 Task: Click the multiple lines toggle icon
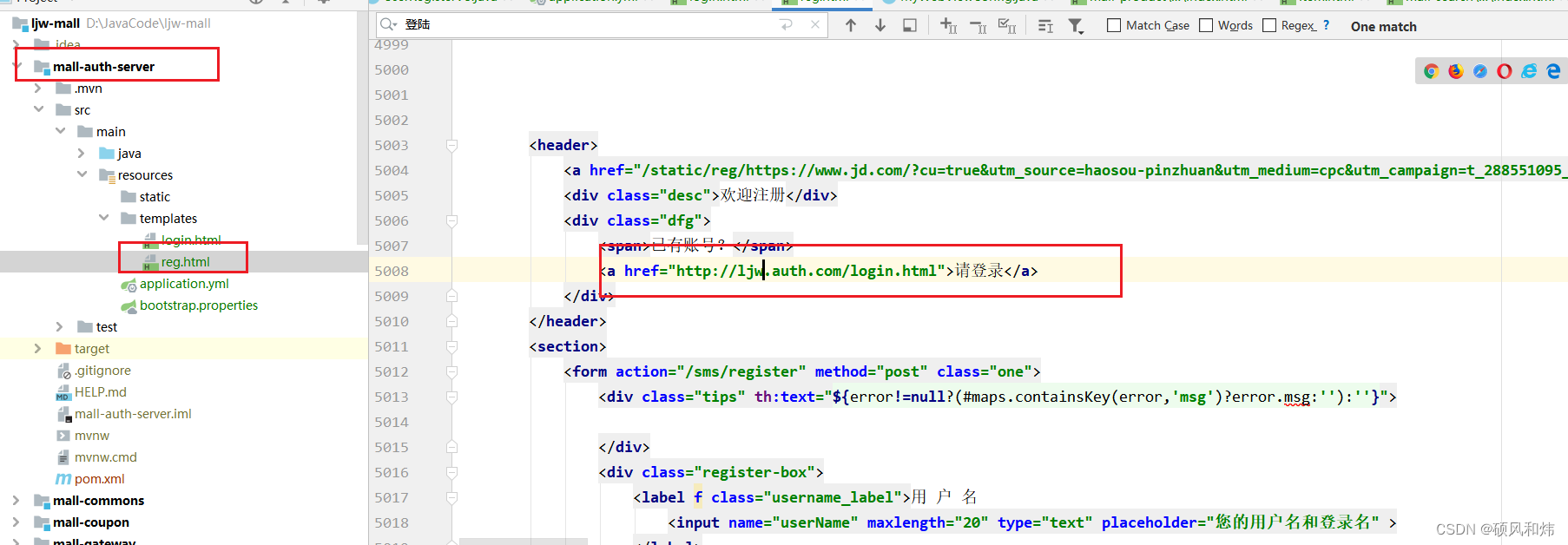click(x=1045, y=26)
